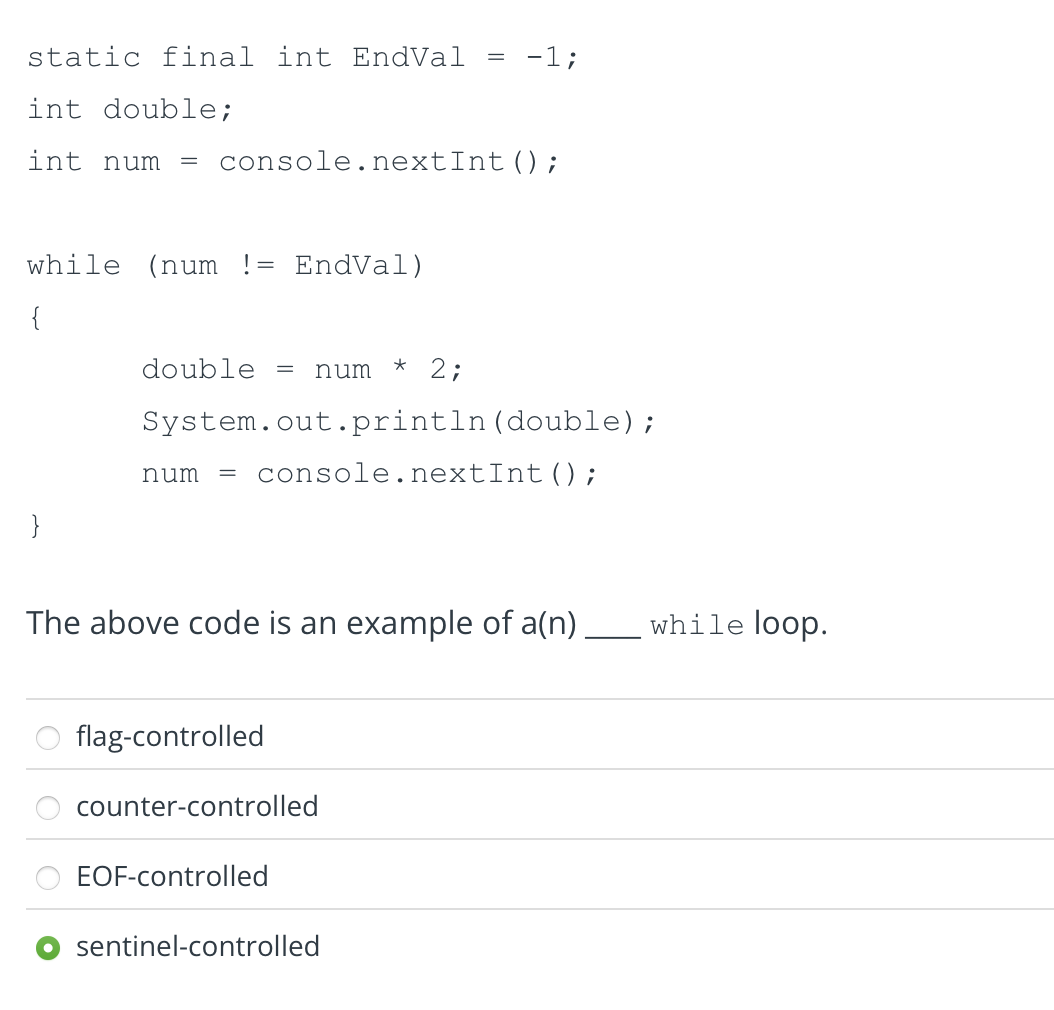Select the sentinel-controlled radio button

47,947
